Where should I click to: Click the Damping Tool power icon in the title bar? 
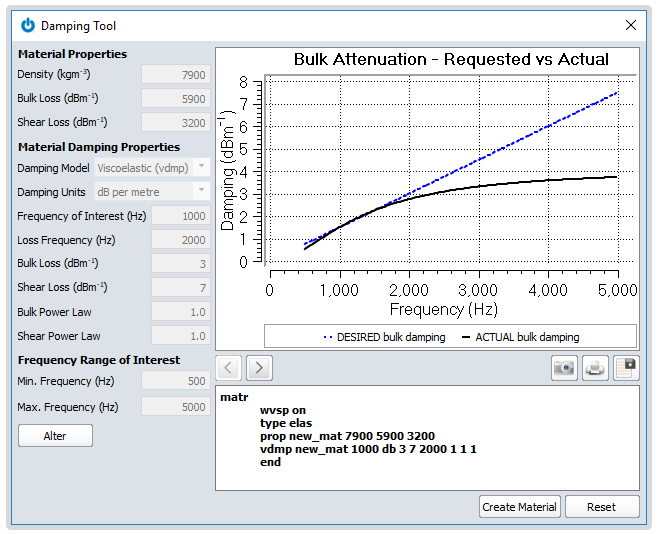28,25
